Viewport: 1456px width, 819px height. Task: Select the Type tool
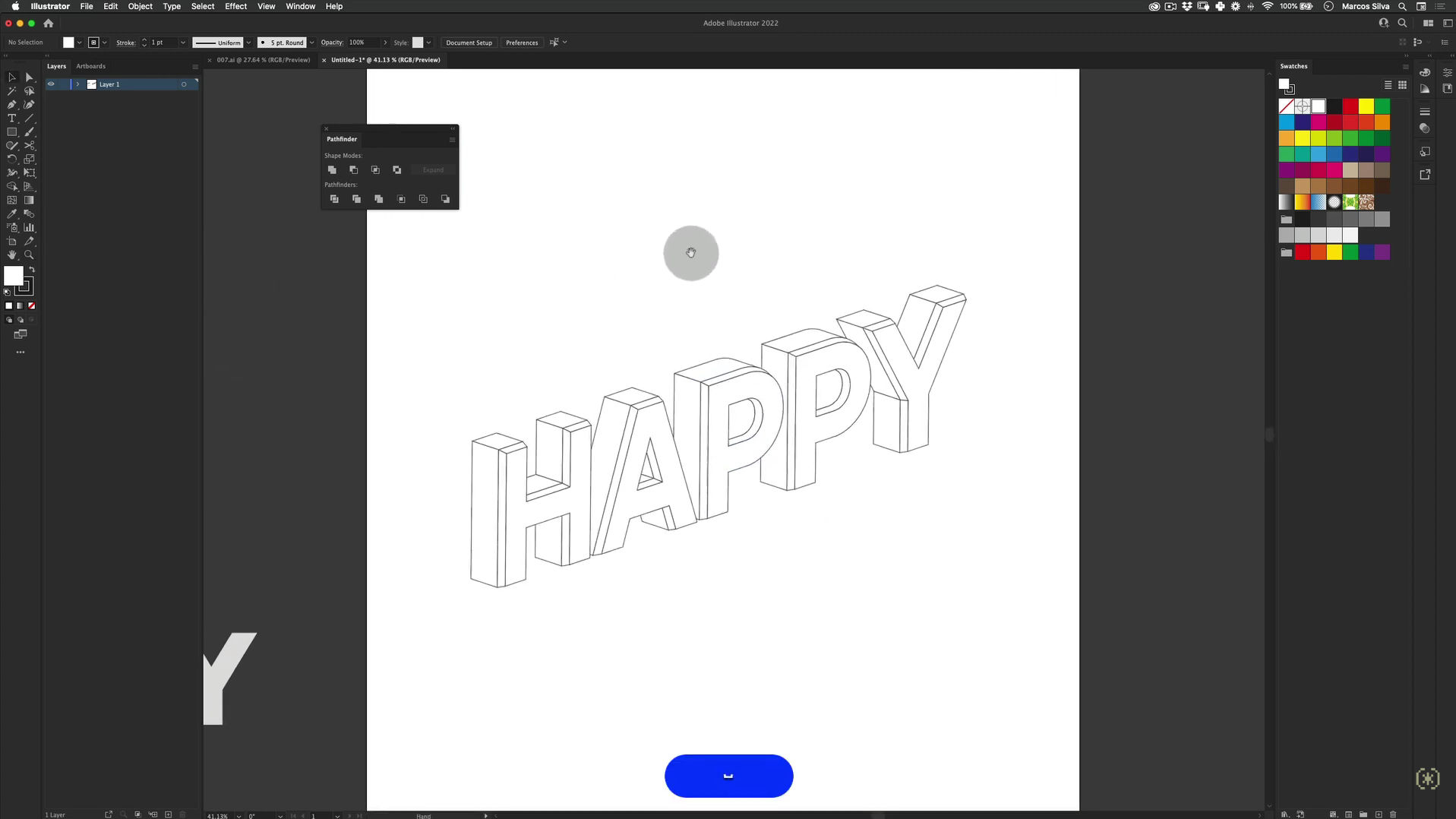point(11,119)
